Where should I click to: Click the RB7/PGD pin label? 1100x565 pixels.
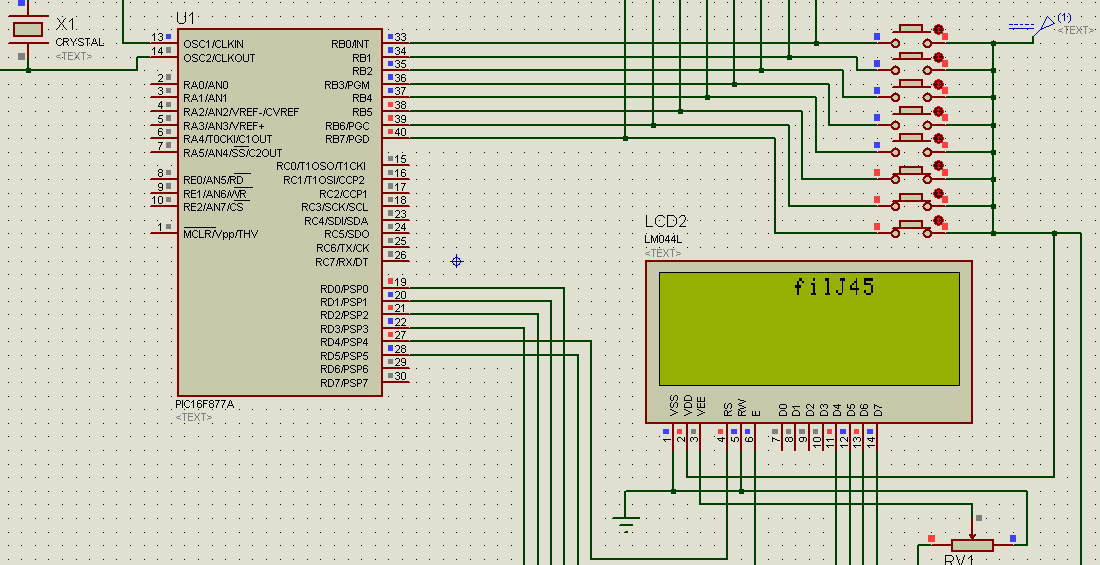pyautogui.click(x=347, y=139)
